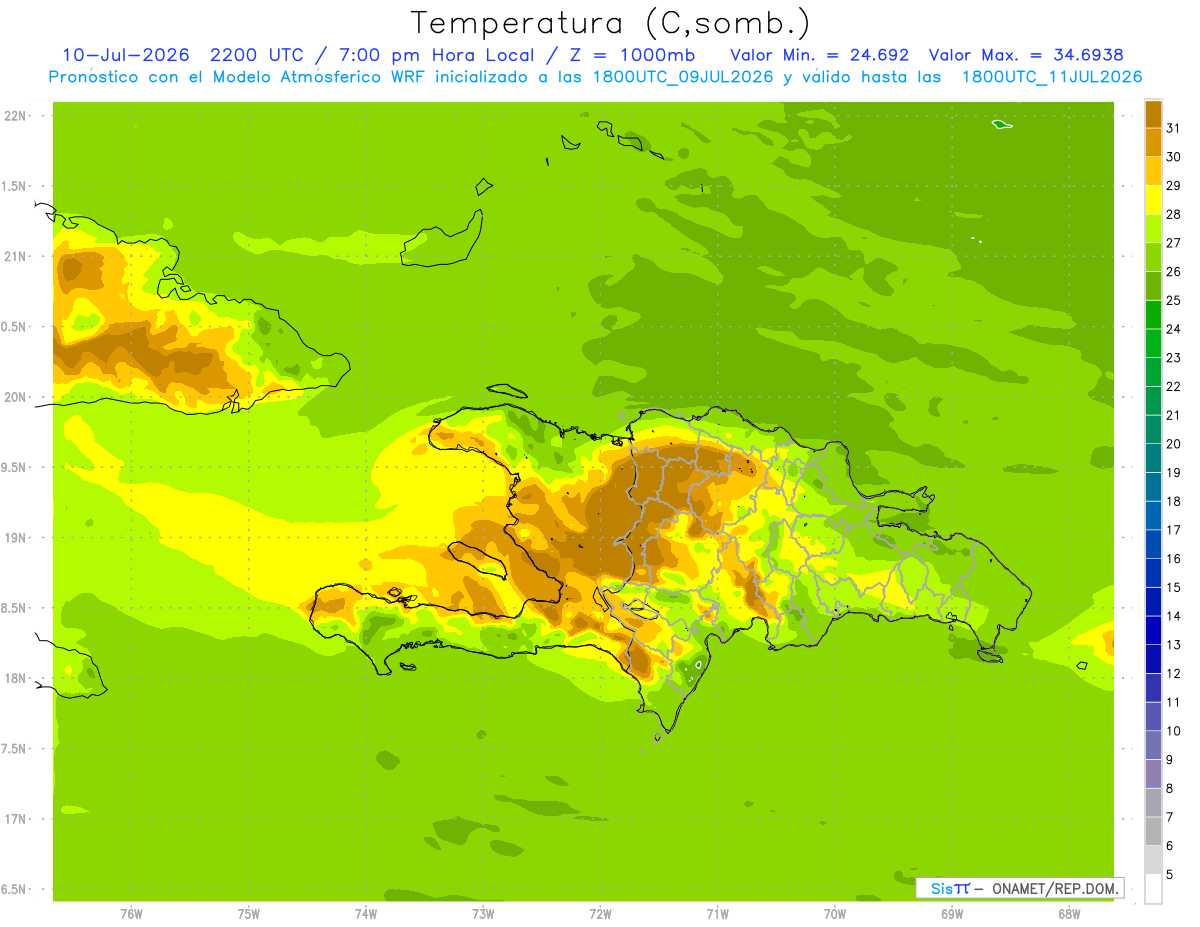Click the "8" legend value
Screen dimensions: 1200x927
tap(1170, 788)
